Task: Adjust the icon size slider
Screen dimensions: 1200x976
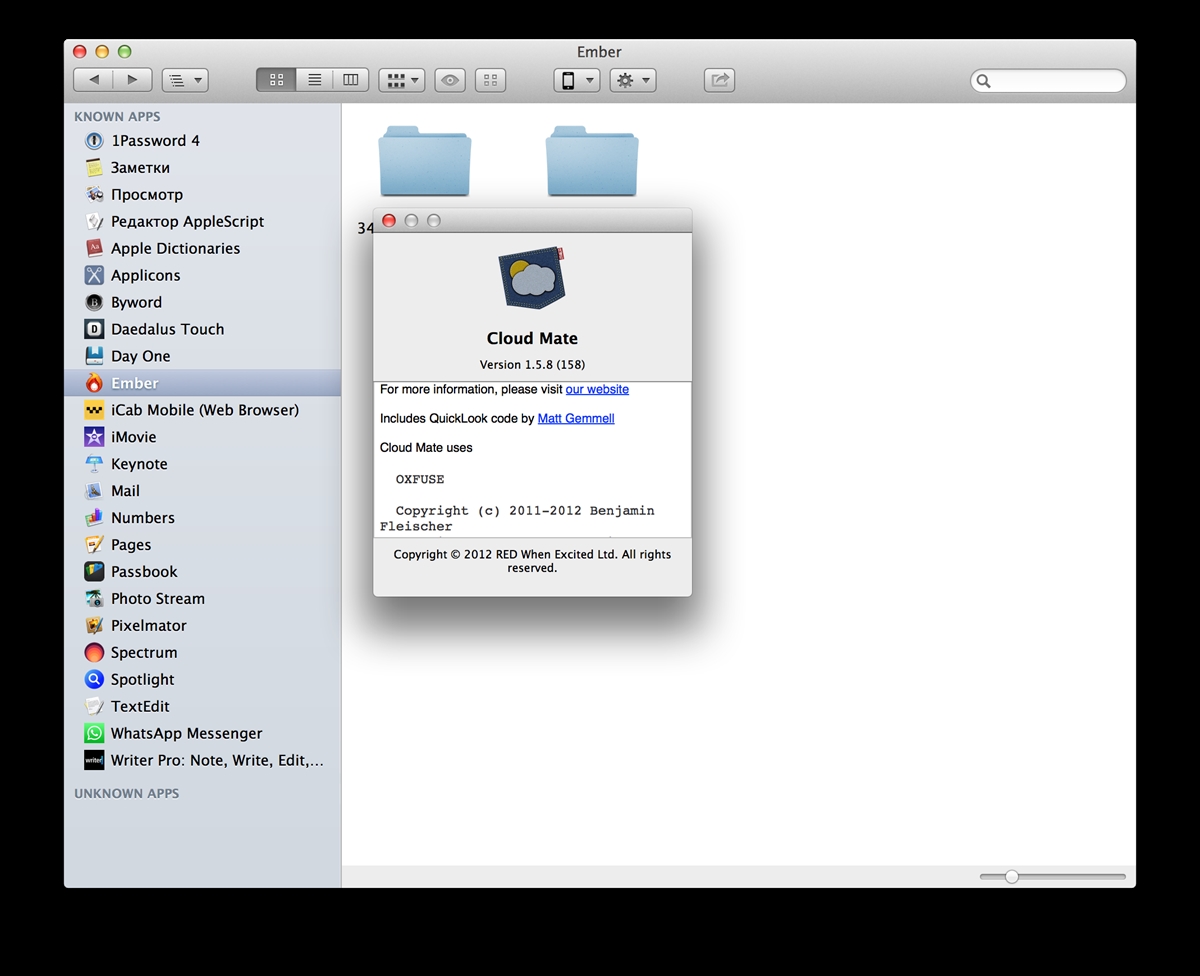Action: (1012, 877)
